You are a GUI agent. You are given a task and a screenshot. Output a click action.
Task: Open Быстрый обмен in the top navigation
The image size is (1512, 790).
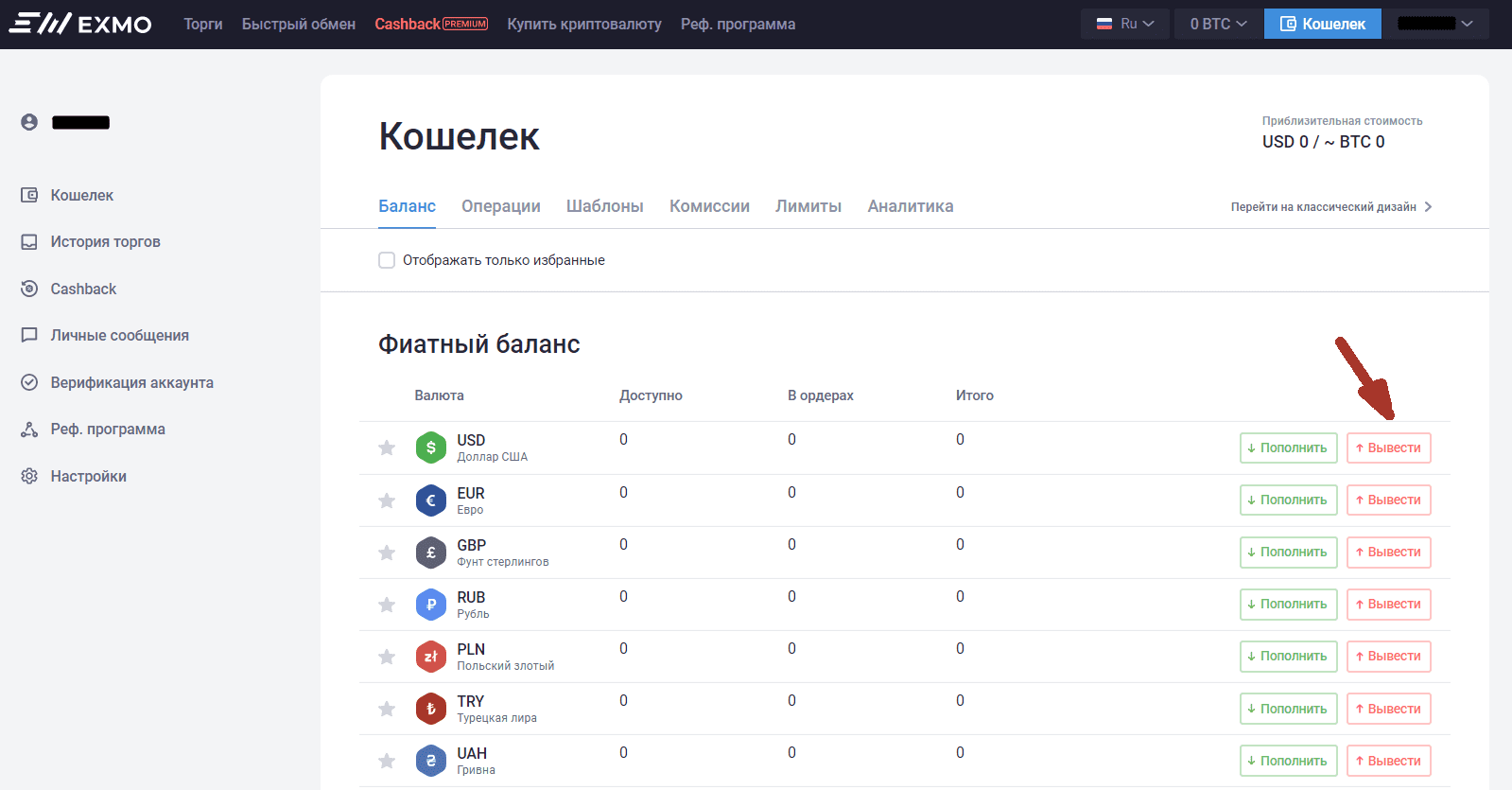[x=299, y=24]
